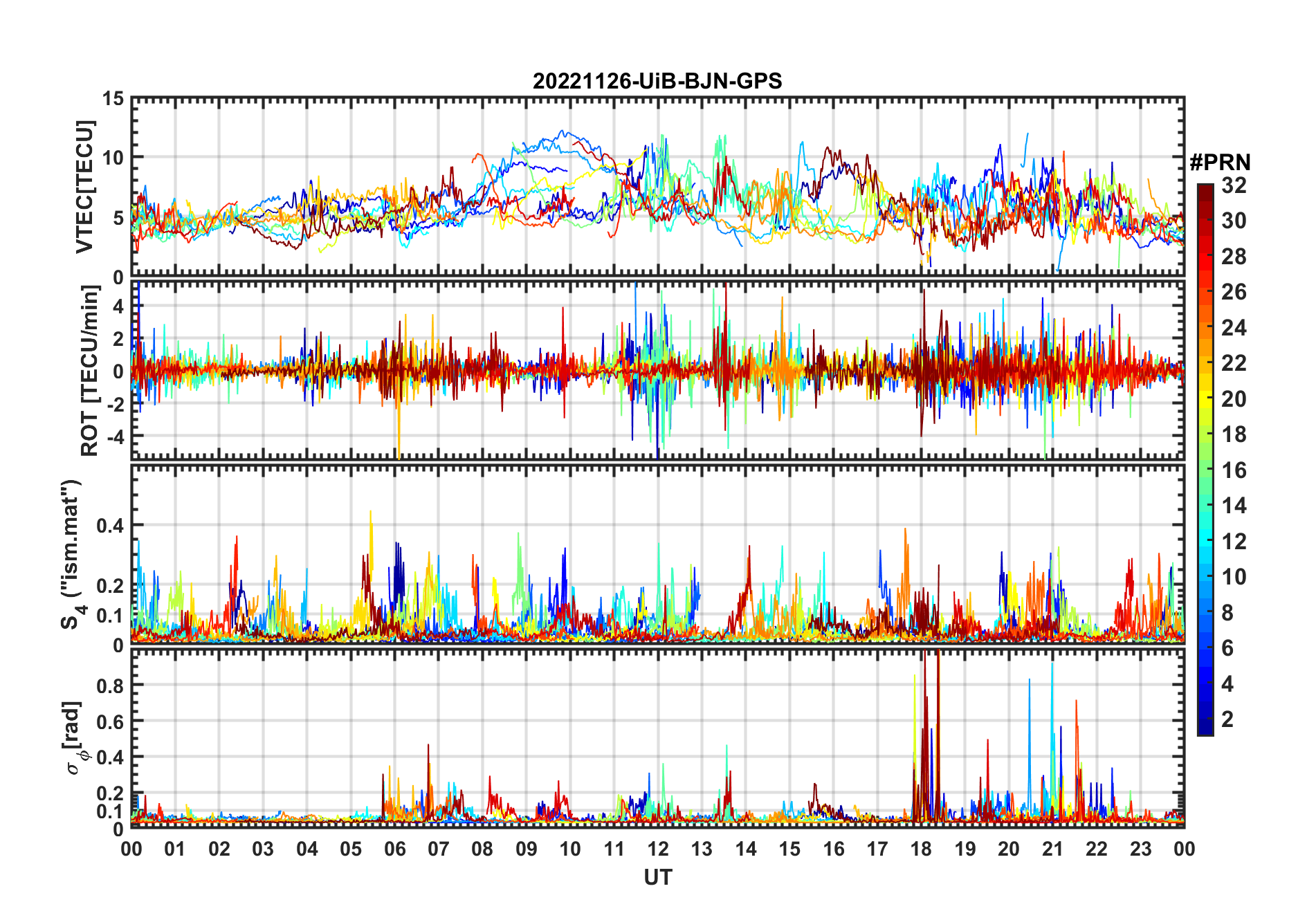Screen dimensions: 1316x920
Task: Select colorbar tick label 6
Action: click(x=1228, y=648)
